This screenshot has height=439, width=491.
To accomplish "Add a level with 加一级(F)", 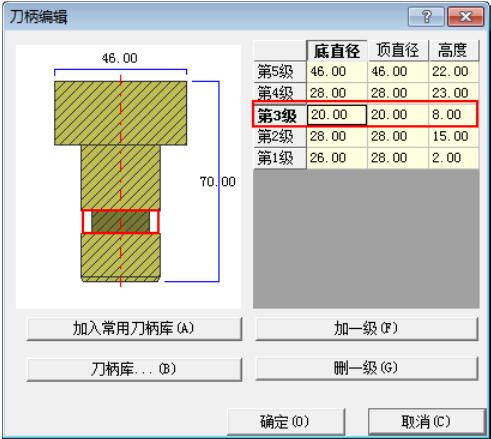I will [366, 329].
